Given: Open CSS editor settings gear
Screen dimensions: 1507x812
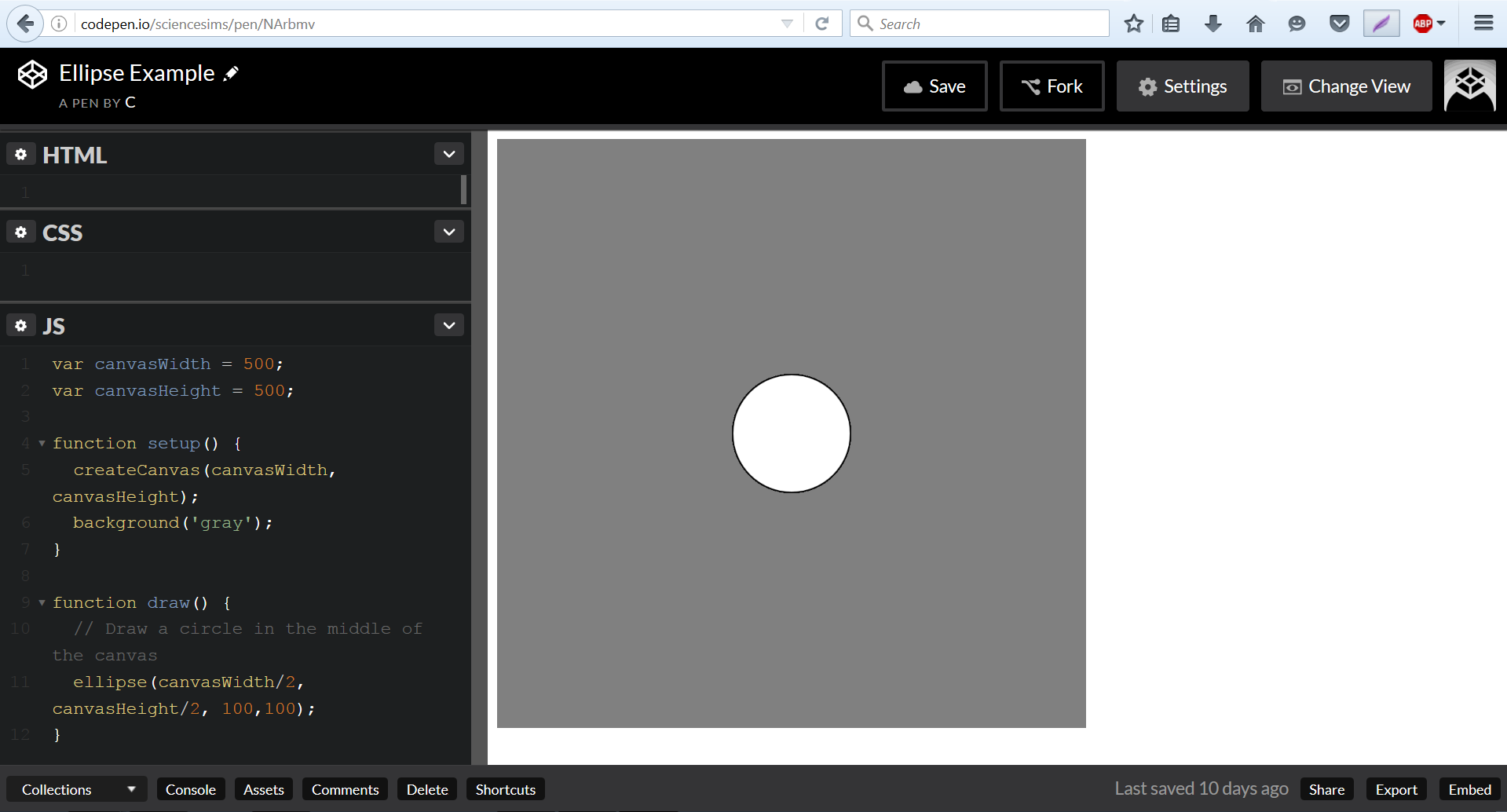Looking at the screenshot, I should click(x=21, y=232).
